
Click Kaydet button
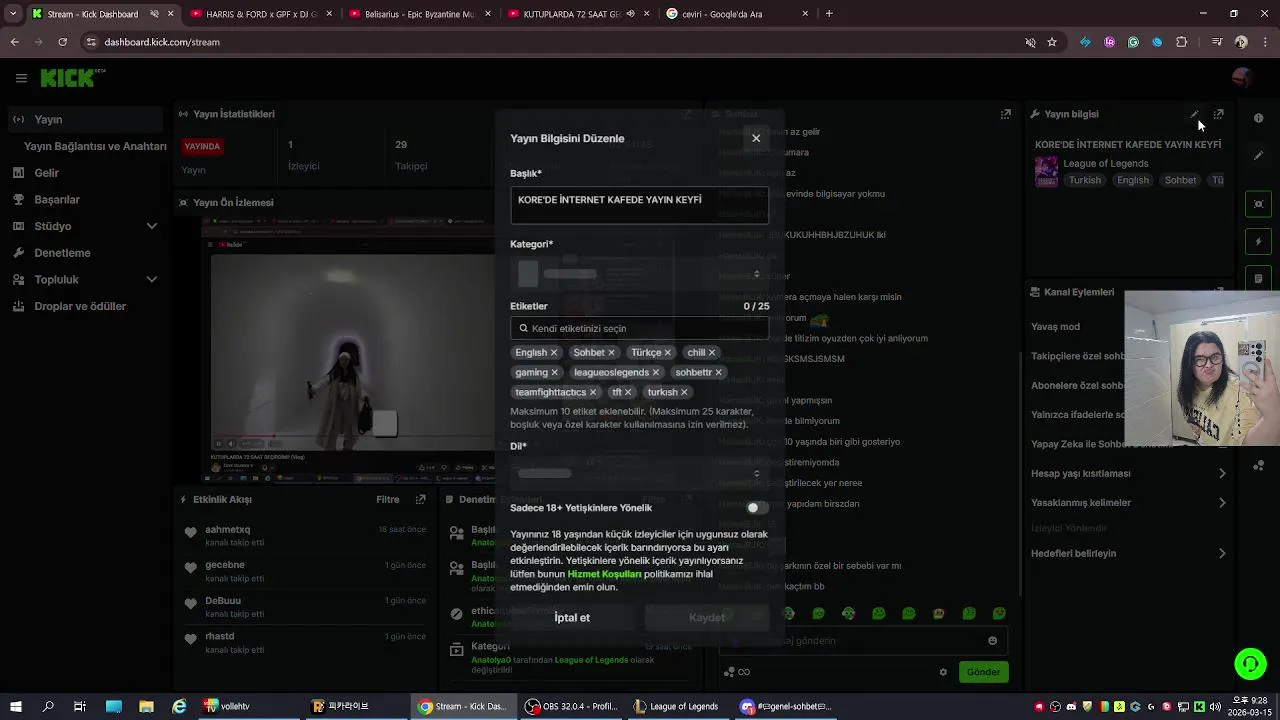point(707,618)
